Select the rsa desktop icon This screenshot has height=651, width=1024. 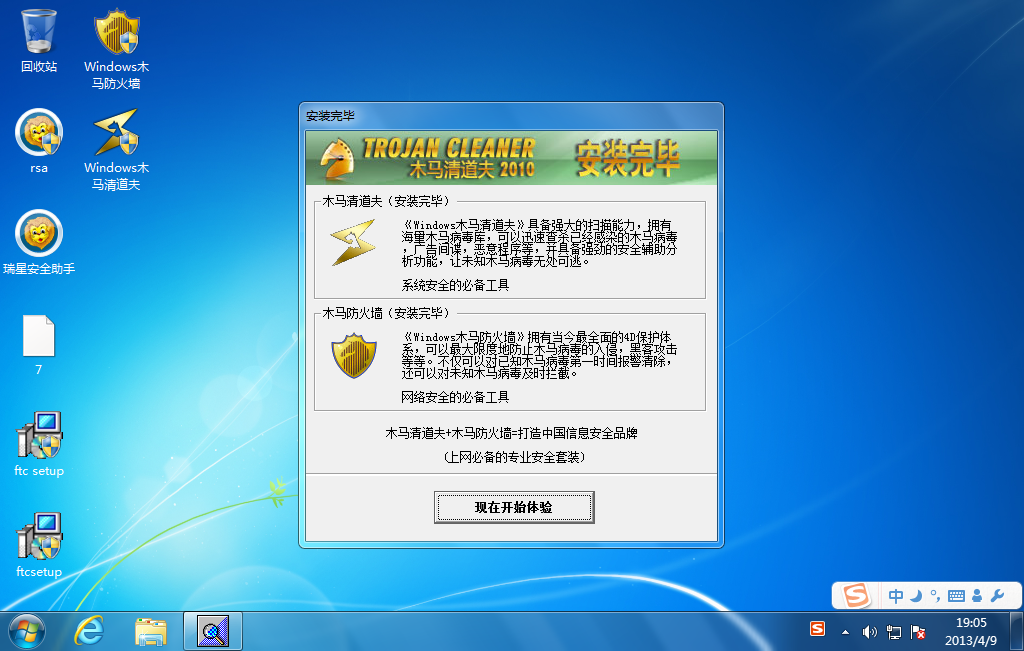tap(39, 141)
